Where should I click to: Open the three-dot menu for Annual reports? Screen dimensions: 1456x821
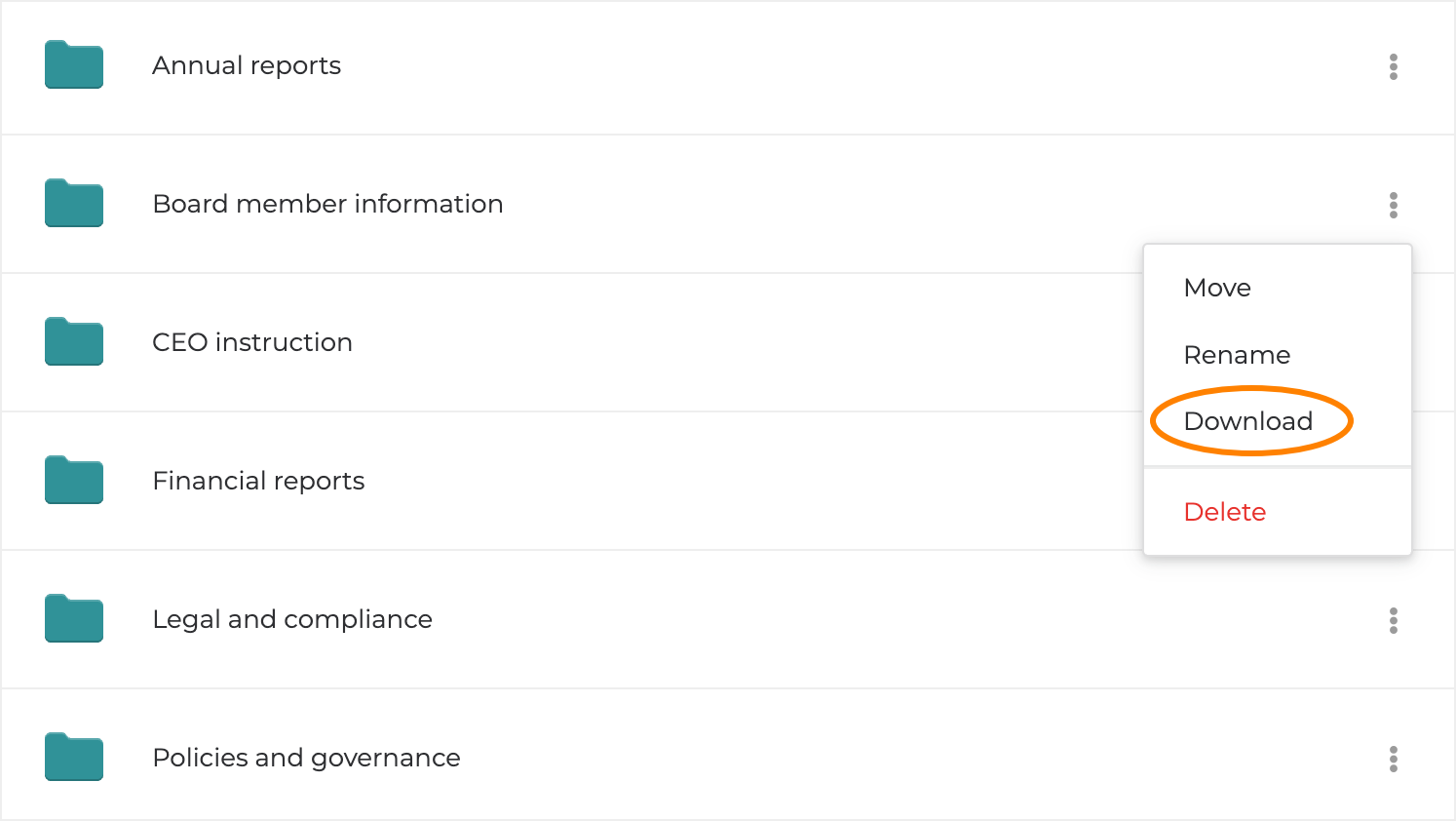tap(1394, 66)
